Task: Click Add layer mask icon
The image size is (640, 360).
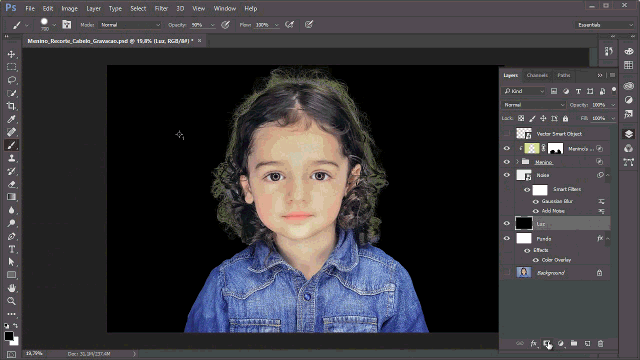Action: (547, 344)
